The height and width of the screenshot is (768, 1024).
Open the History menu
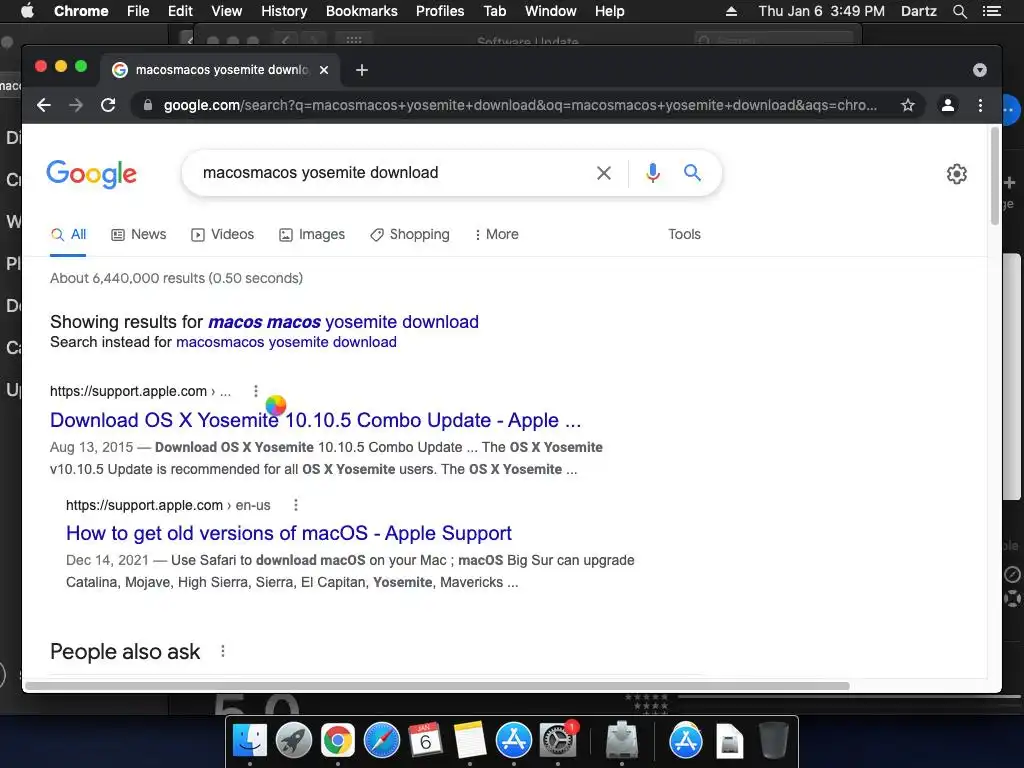coord(284,11)
